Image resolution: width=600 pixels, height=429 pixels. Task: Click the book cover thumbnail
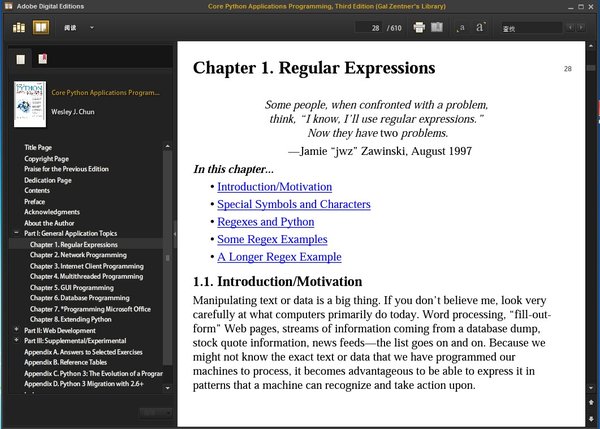[29, 102]
